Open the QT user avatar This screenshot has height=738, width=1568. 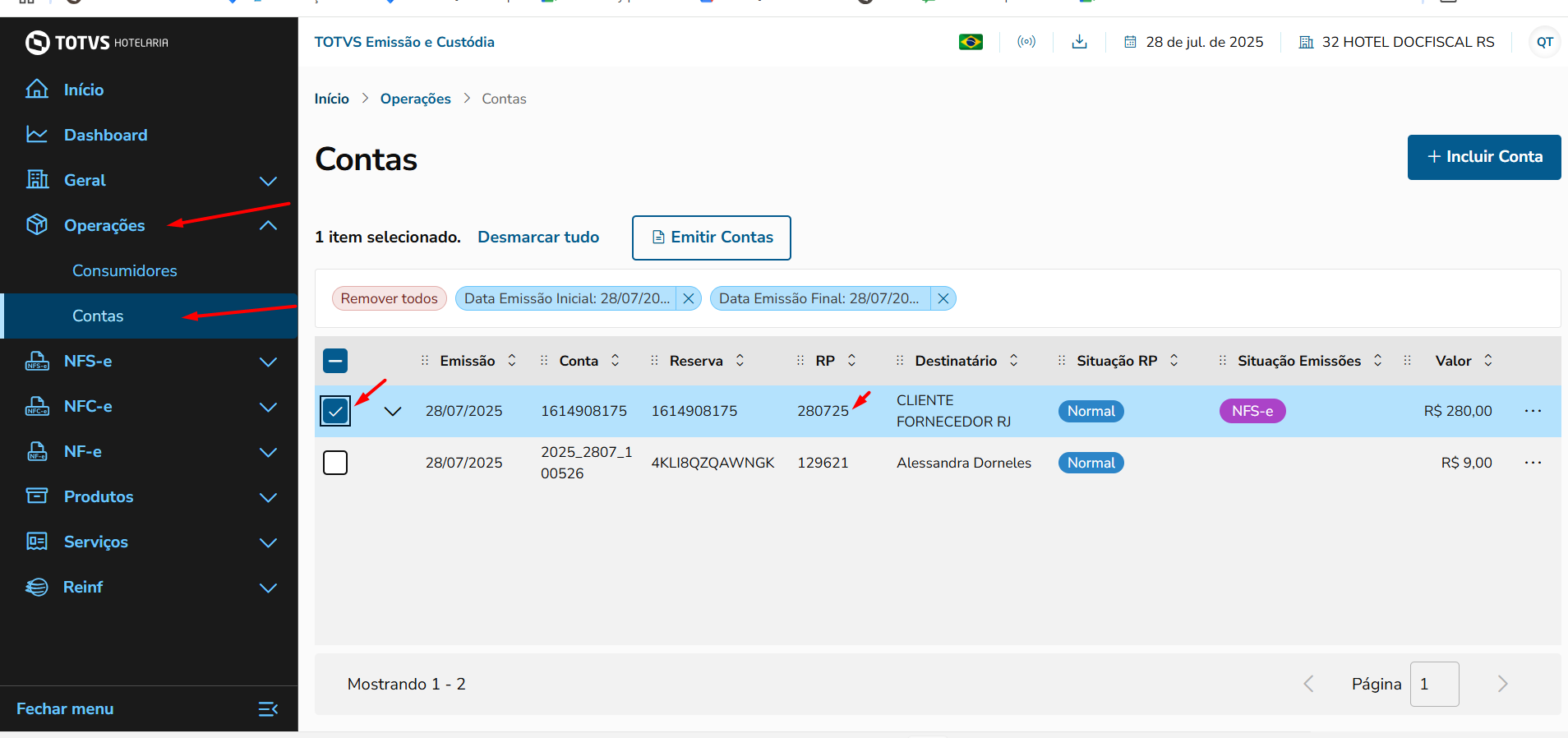coord(1545,42)
